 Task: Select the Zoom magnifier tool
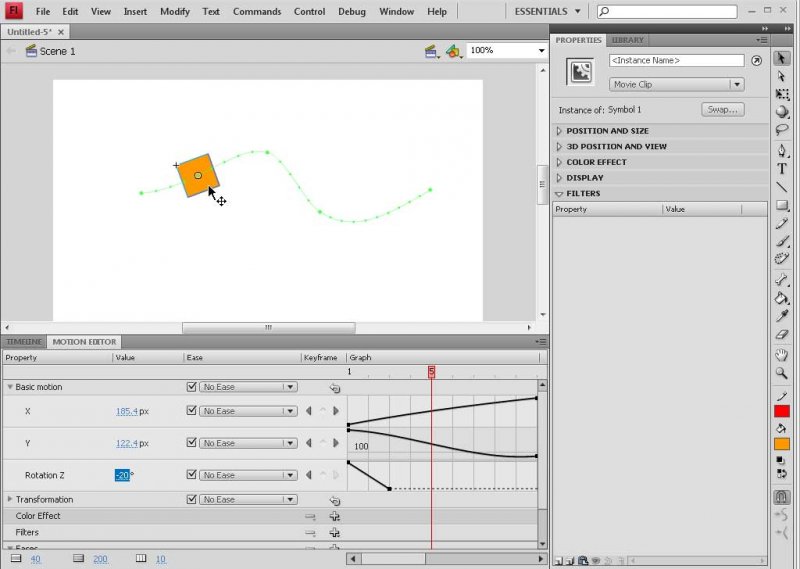782,373
